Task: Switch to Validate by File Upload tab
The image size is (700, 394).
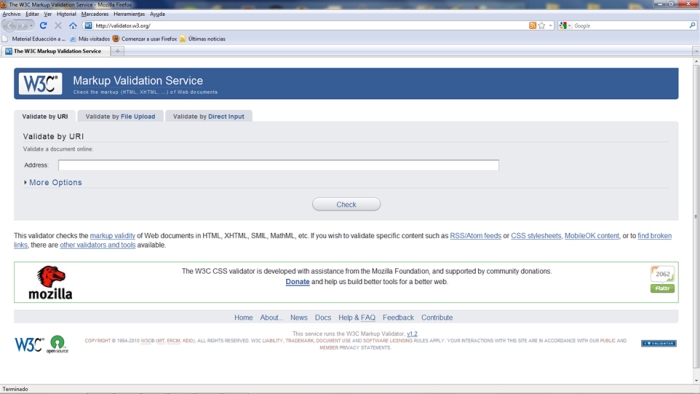Action: (120, 116)
